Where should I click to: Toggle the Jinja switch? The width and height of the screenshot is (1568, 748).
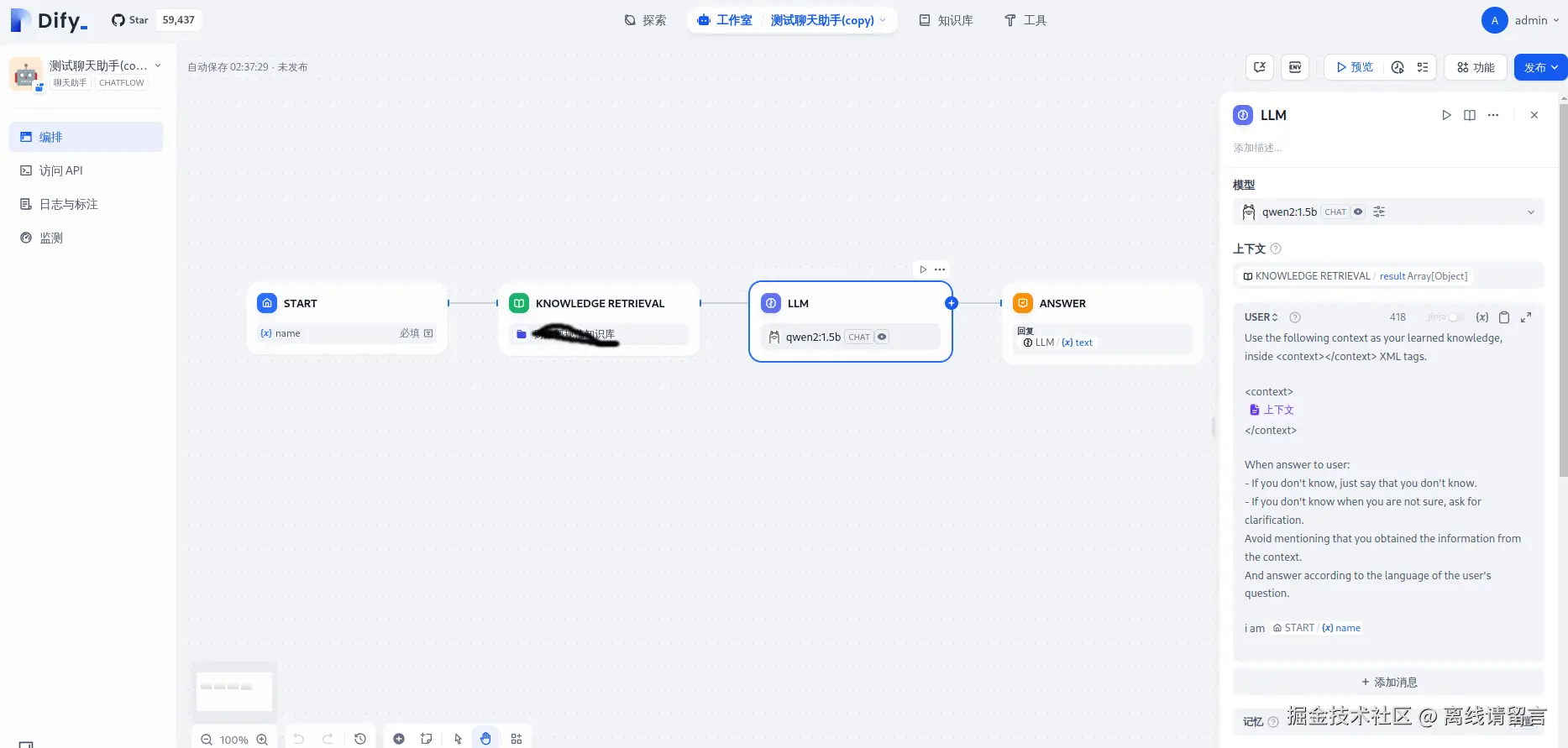pyautogui.click(x=1455, y=317)
